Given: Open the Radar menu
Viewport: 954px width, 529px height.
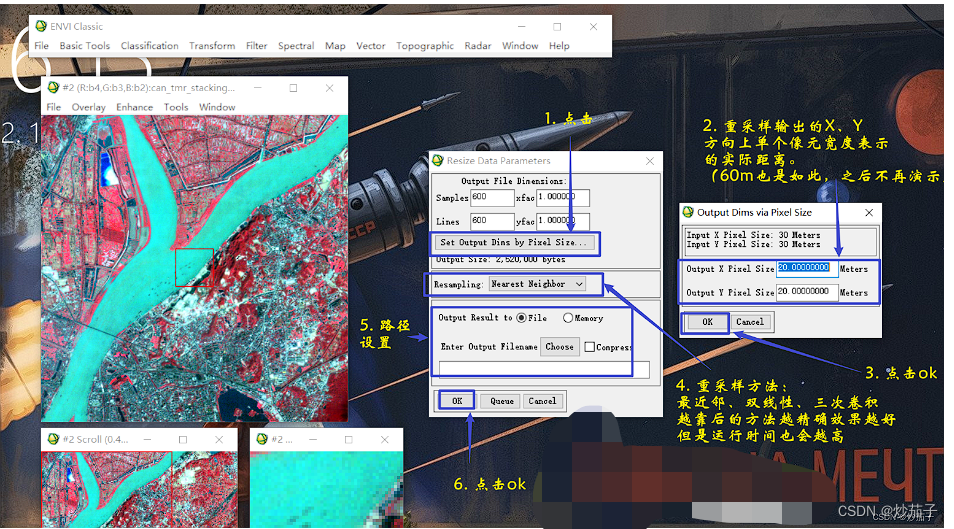Looking at the screenshot, I should (x=478, y=46).
